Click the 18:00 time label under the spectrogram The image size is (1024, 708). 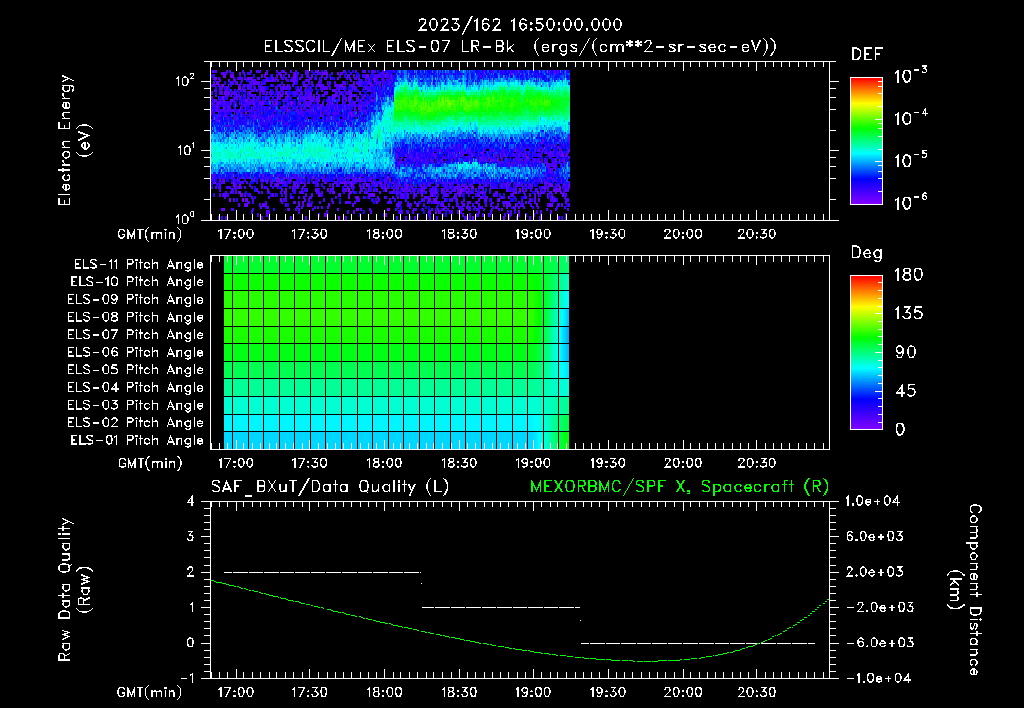(x=384, y=234)
